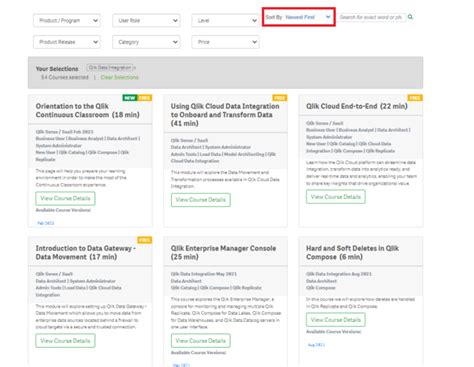View details for Qlik Enterprise Manager Console

pyautogui.click(x=201, y=341)
